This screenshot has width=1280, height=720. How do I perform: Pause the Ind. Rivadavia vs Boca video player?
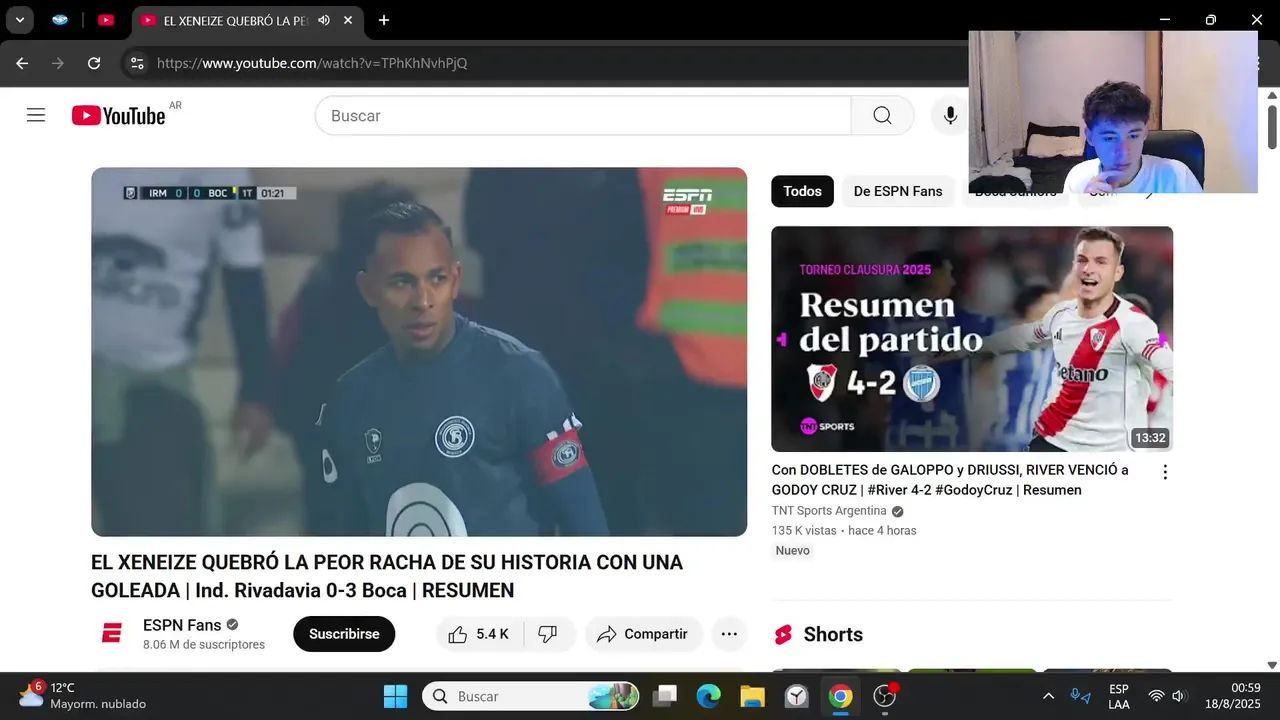[x=419, y=352]
